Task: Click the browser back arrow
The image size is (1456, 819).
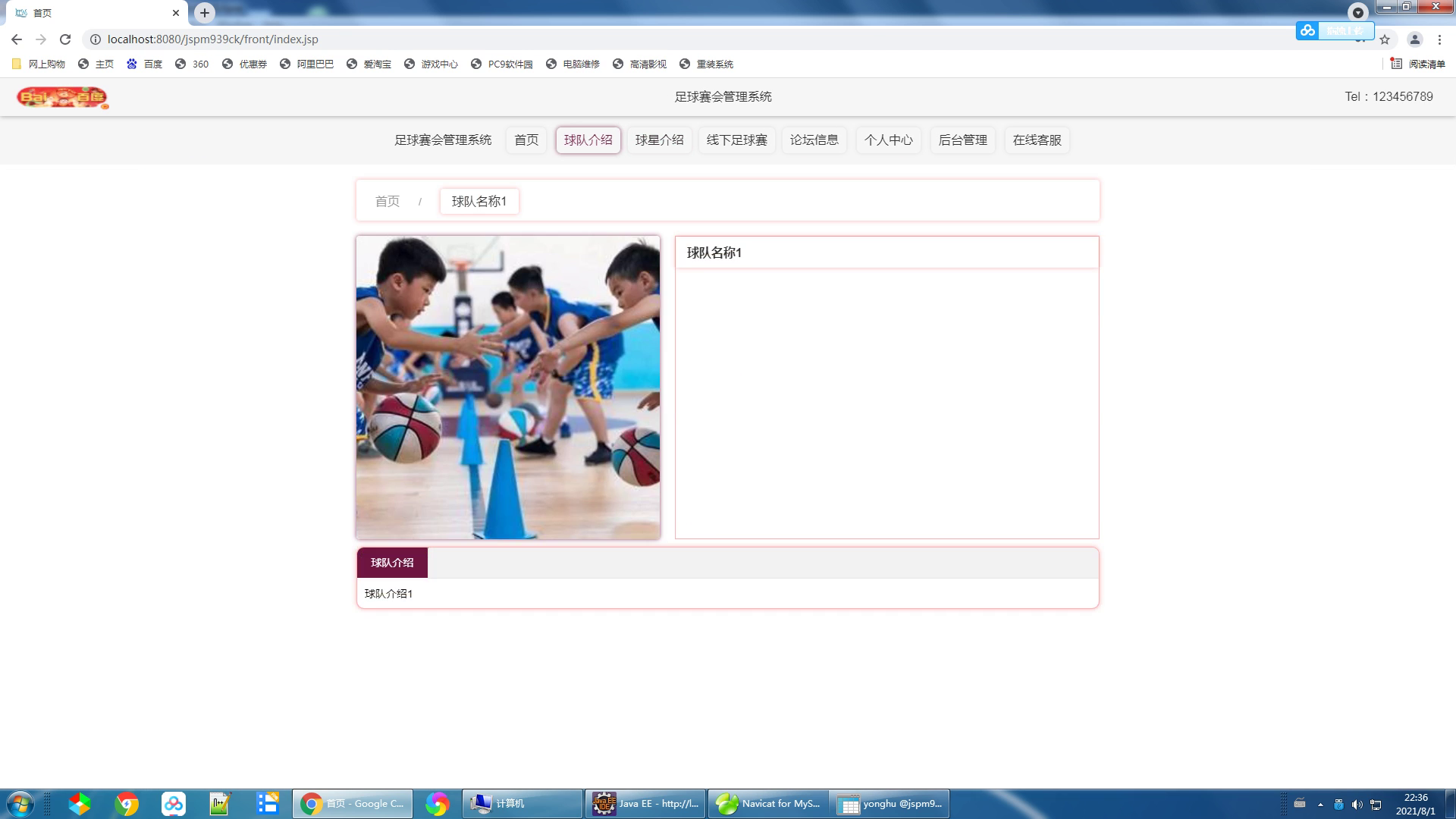Action: pyautogui.click(x=17, y=39)
